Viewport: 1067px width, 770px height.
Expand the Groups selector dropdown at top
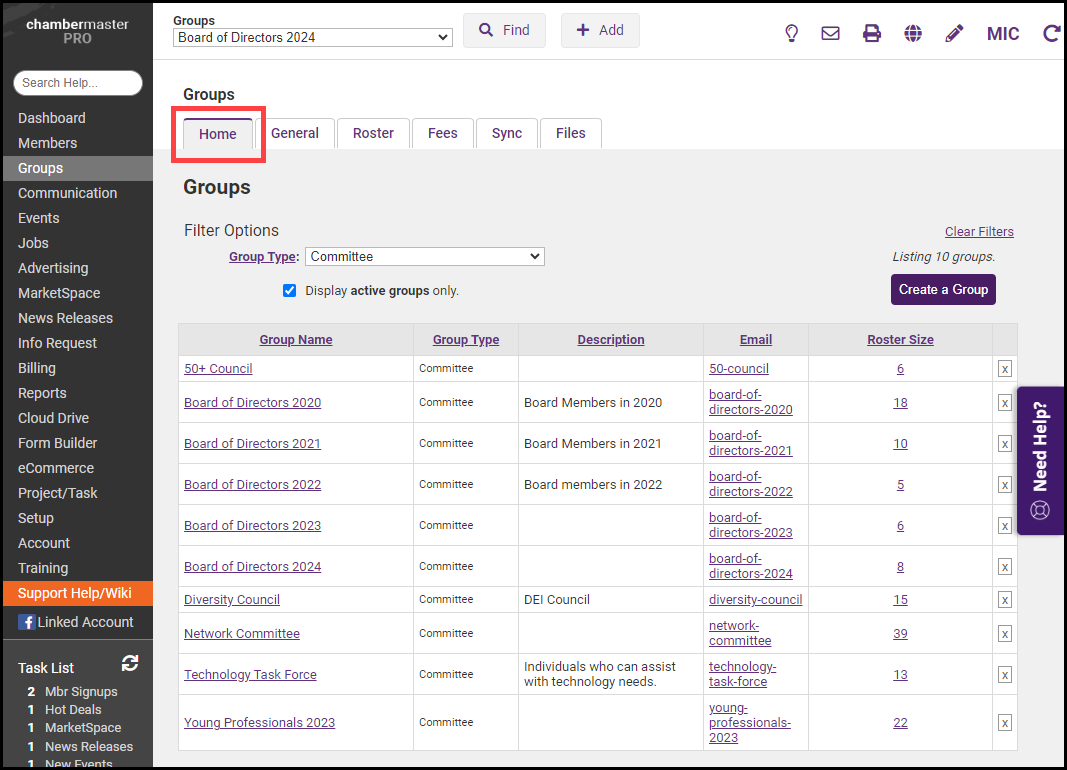(x=312, y=38)
